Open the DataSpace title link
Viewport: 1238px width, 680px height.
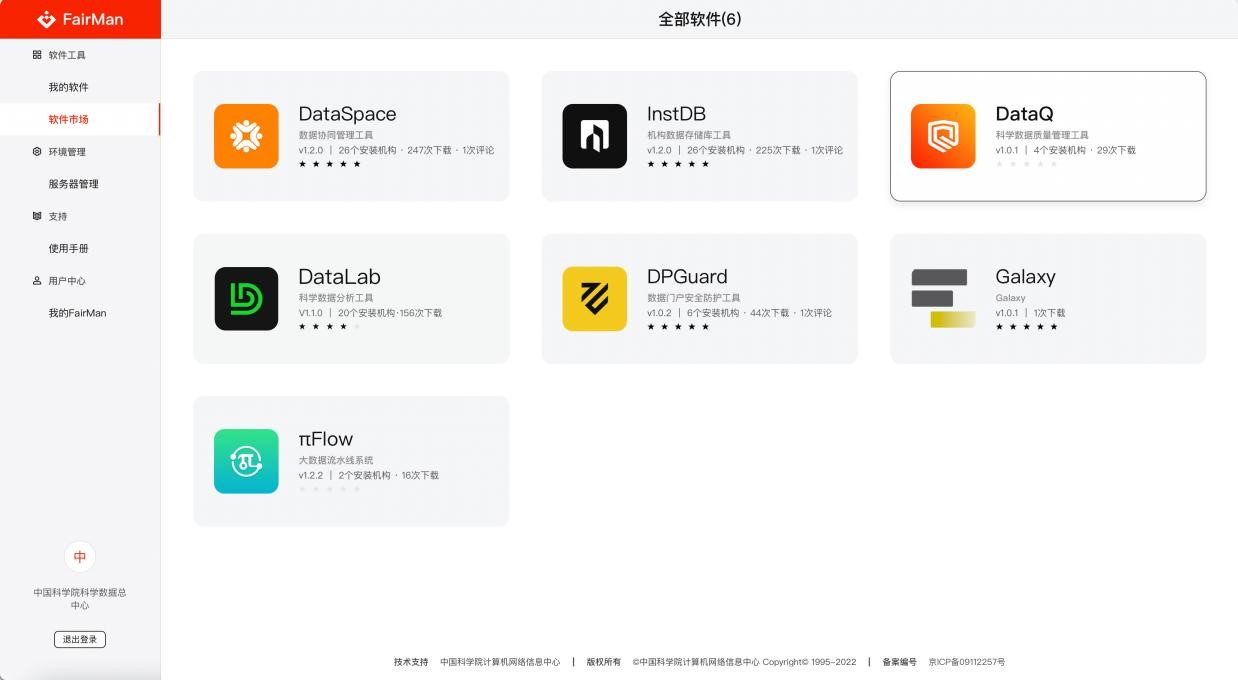(347, 114)
